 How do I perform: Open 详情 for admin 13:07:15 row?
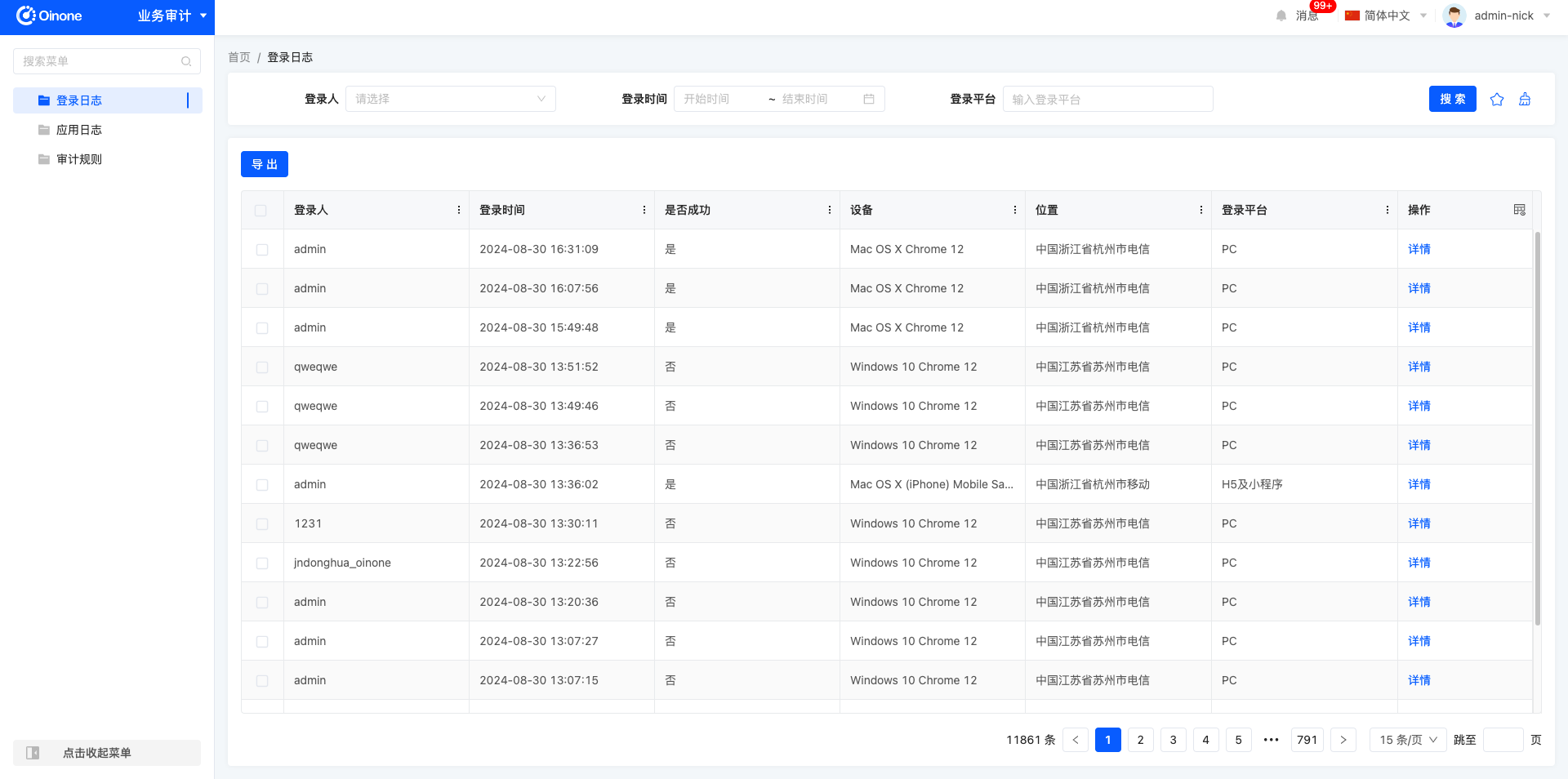(1419, 680)
